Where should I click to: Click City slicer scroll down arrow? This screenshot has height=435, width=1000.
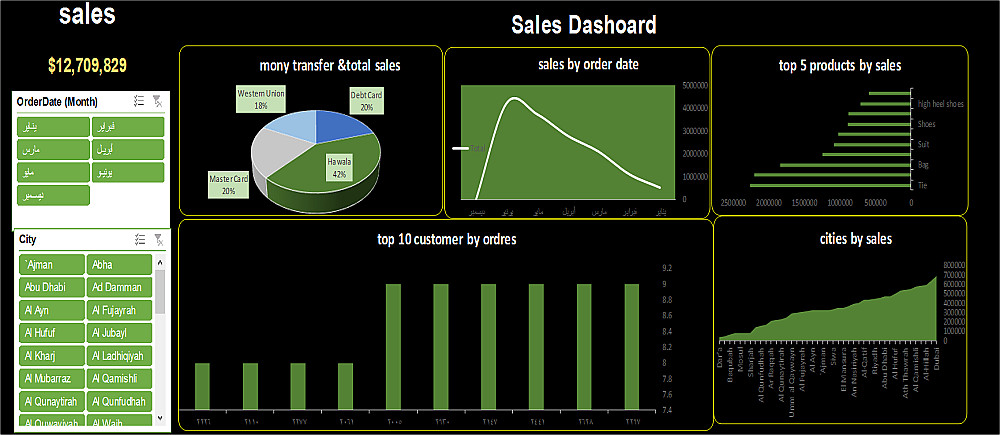[160, 418]
